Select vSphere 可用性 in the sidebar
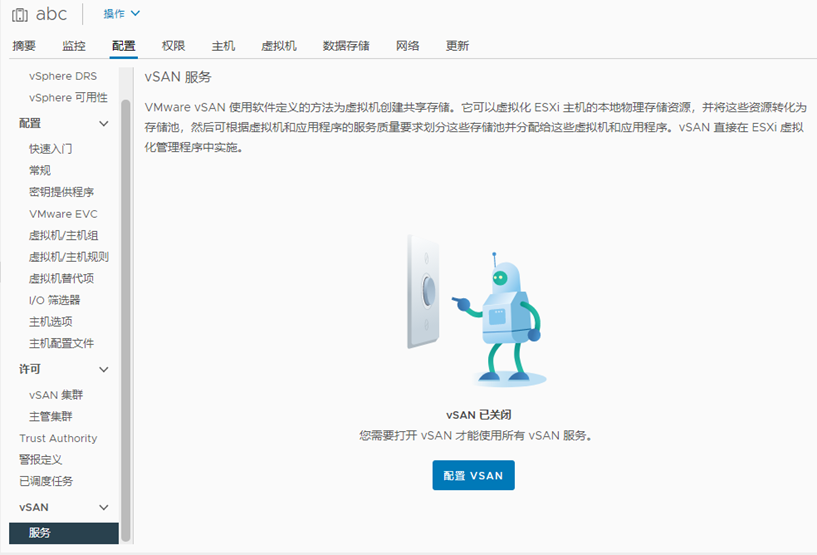Viewport: 817px width, 555px height. (68, 97)
